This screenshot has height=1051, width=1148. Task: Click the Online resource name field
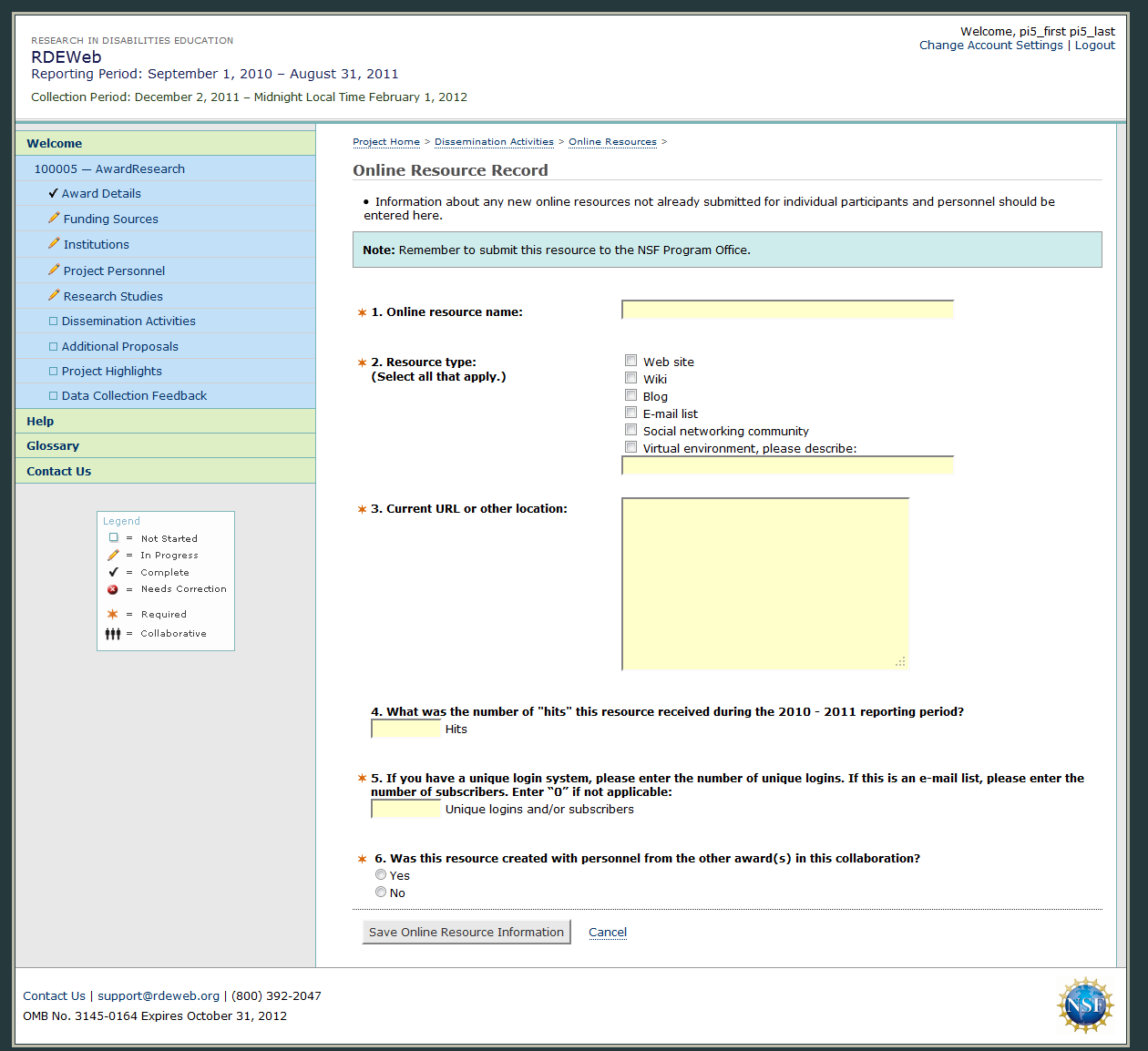(x=787, y=311)
